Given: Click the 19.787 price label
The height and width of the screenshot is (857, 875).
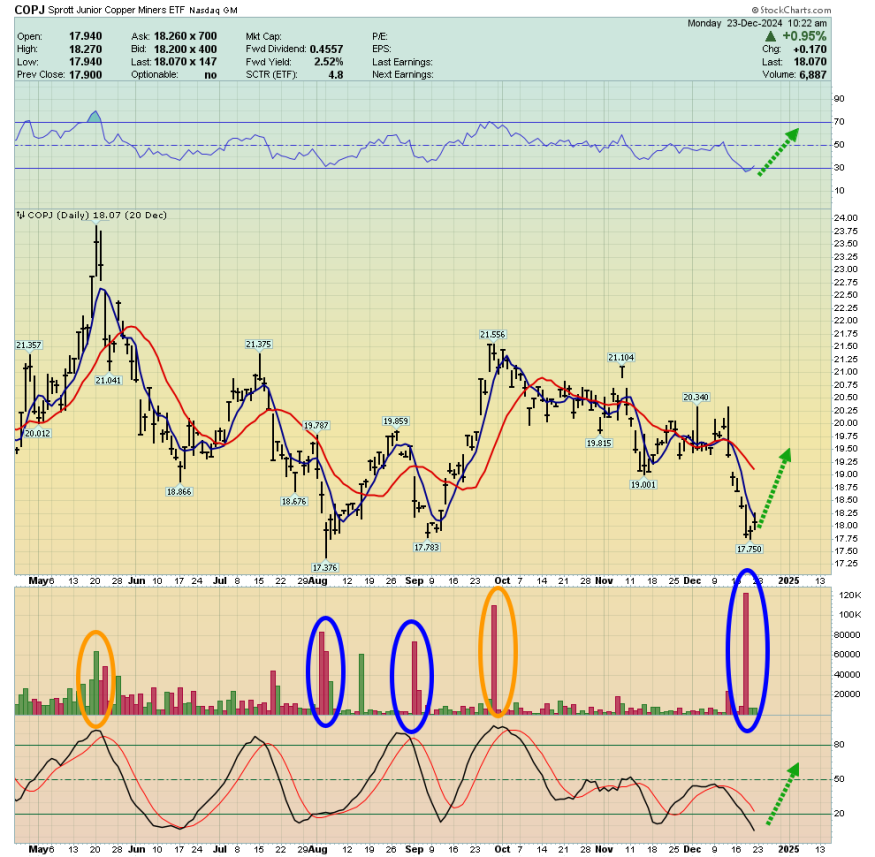Looking at the screenshot, I should [x=316, y=426].
